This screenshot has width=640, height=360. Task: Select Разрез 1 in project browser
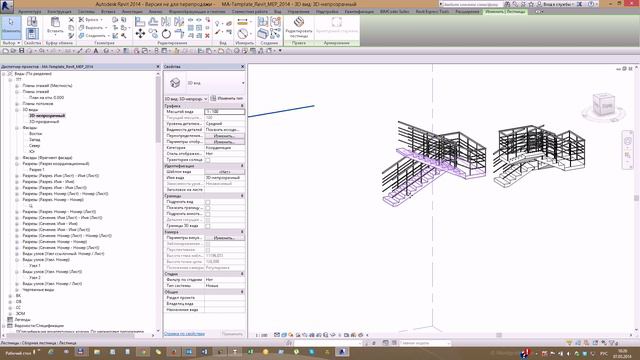(x=37, y=169)
